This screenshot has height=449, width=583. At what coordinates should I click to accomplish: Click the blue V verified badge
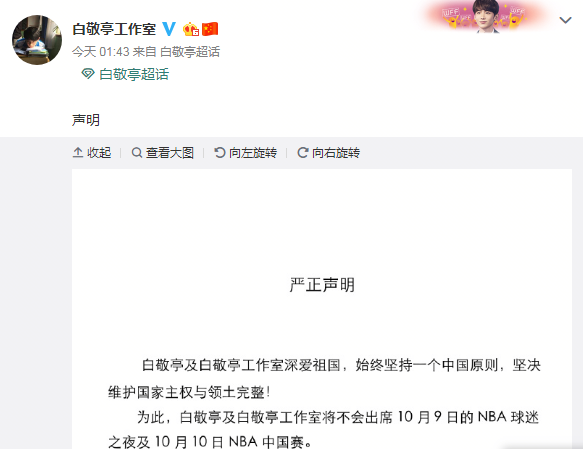click(x=169, y=29)
